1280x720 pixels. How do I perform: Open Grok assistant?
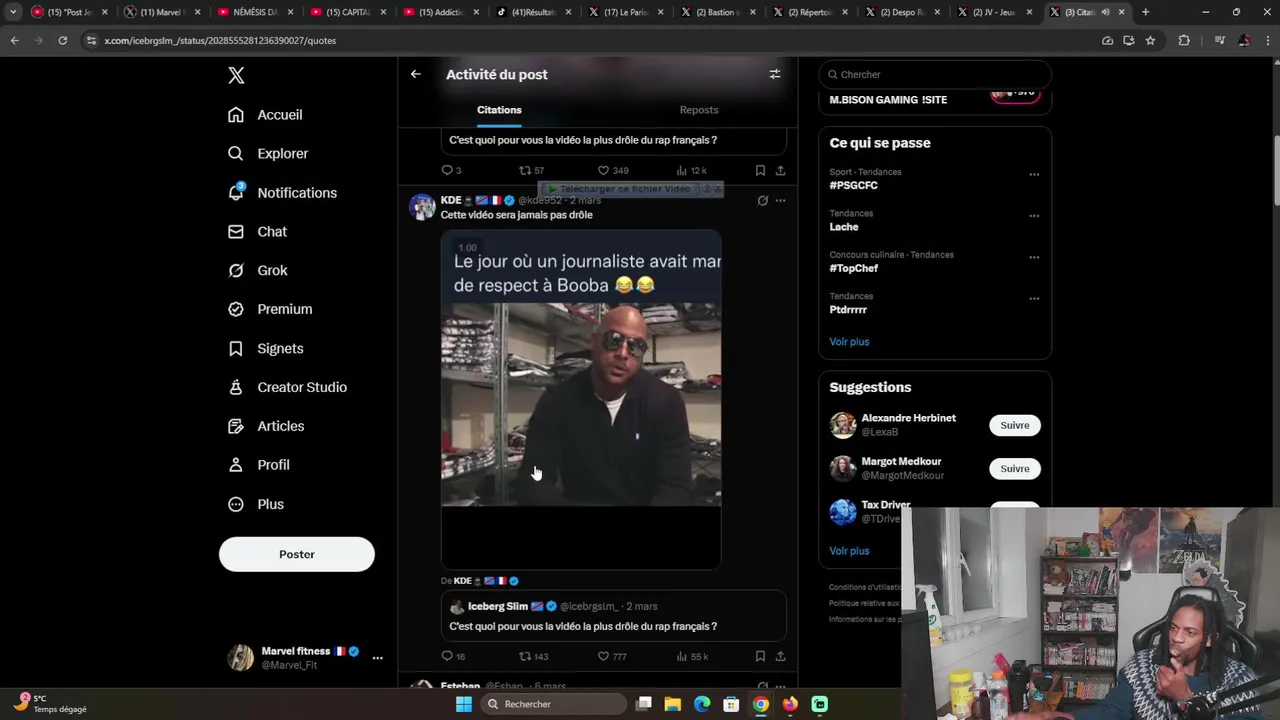point(257,271)
